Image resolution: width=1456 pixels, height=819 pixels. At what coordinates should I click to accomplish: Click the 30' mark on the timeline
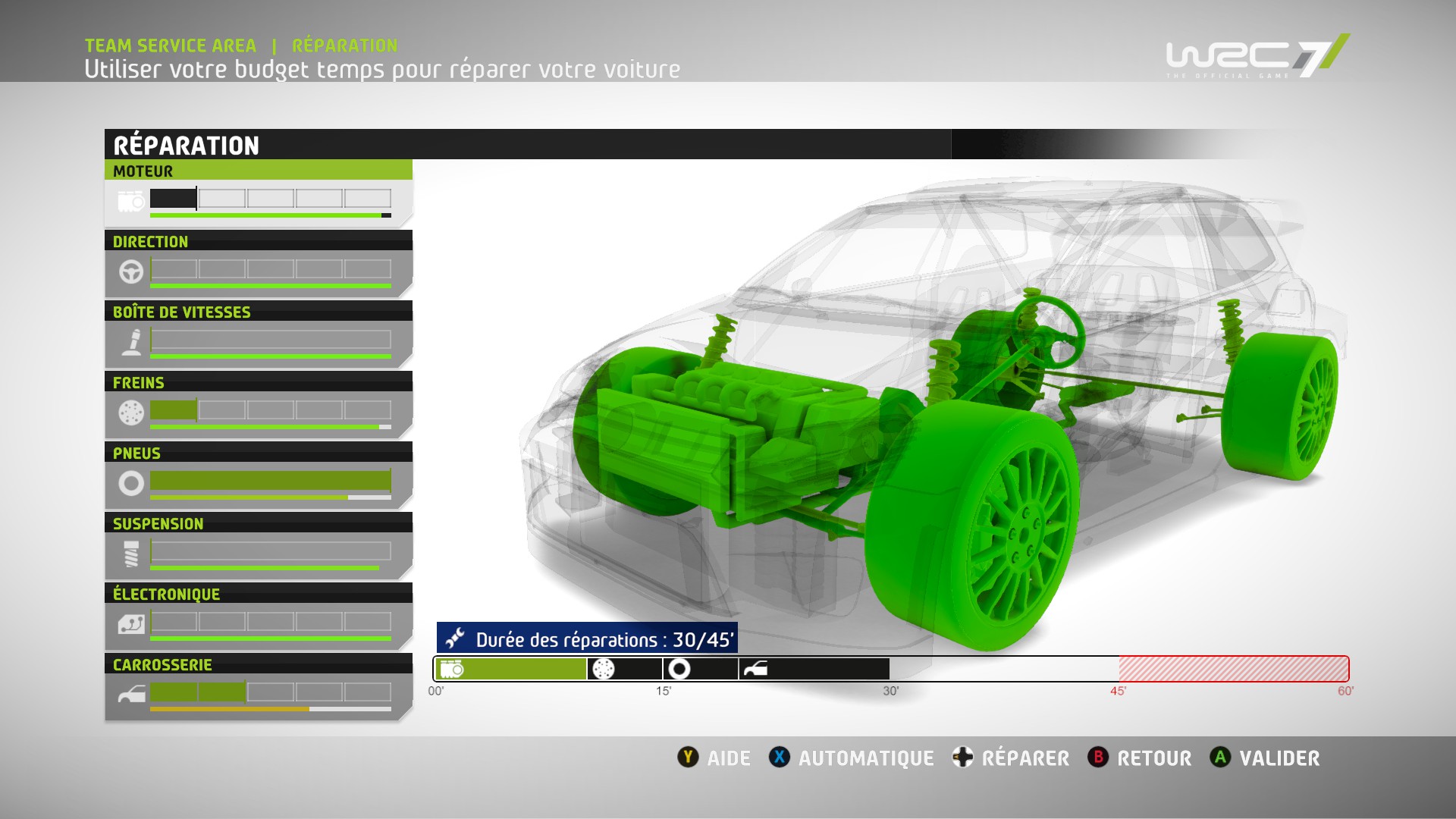tap(891, 691)
